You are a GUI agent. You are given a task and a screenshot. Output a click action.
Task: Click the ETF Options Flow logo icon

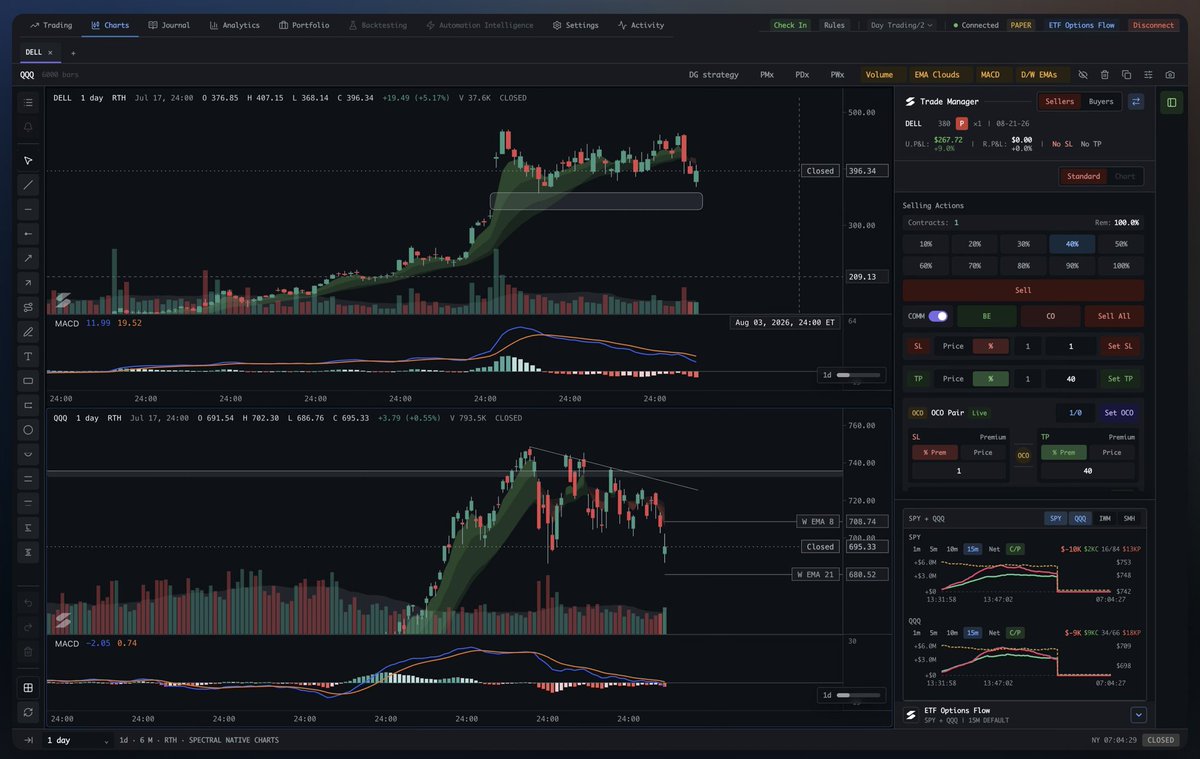(911, 715)
